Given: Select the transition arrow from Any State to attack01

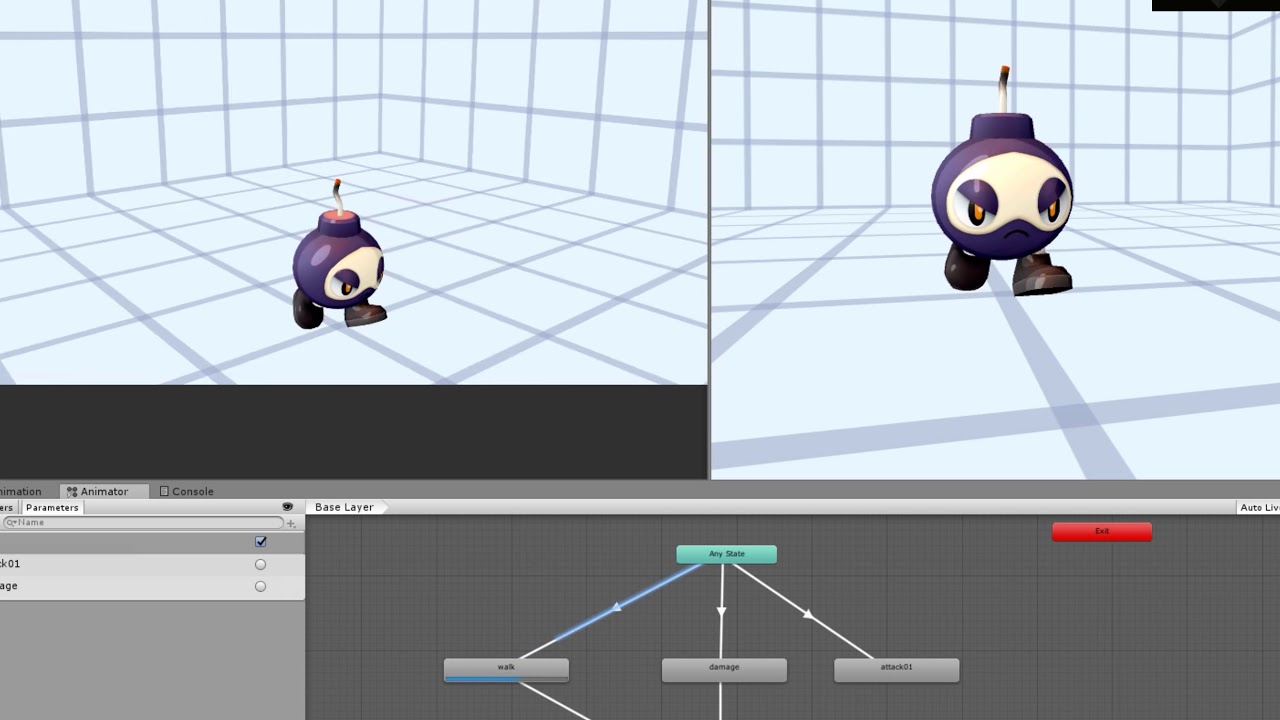Looking at the screenshot, I should 808,614.
